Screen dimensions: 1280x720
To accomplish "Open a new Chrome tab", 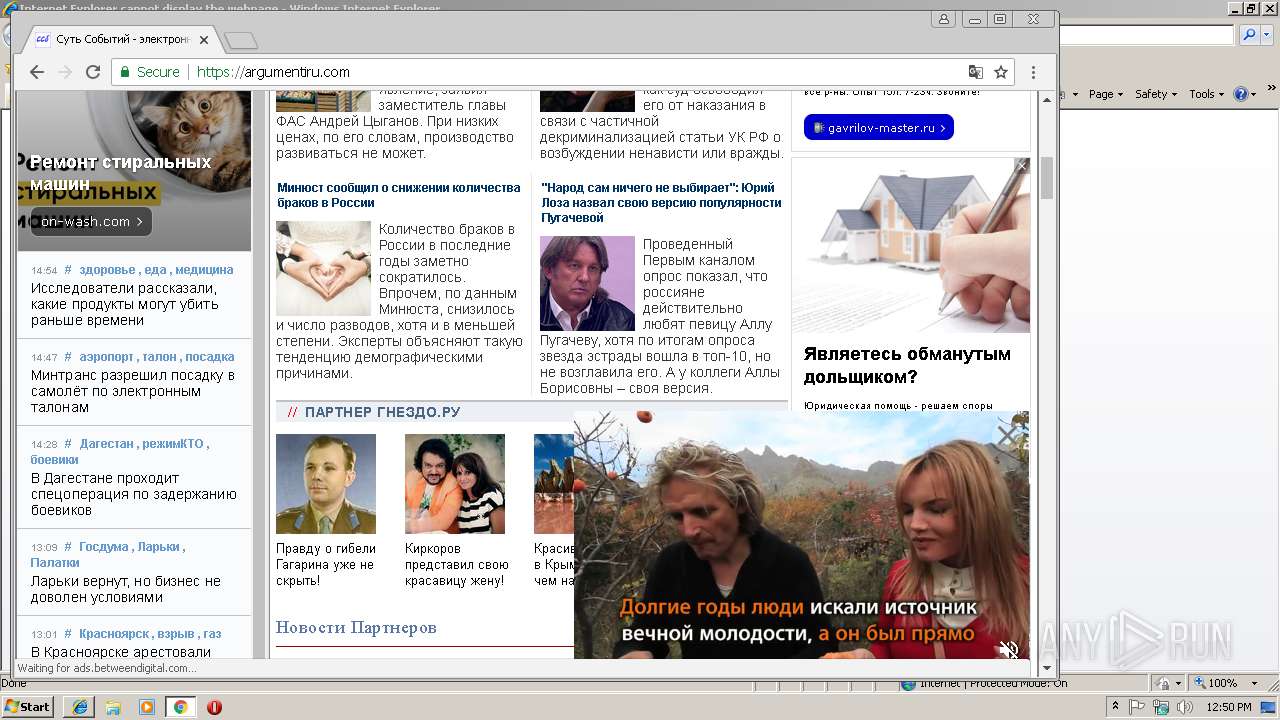I will pos(241,41).
